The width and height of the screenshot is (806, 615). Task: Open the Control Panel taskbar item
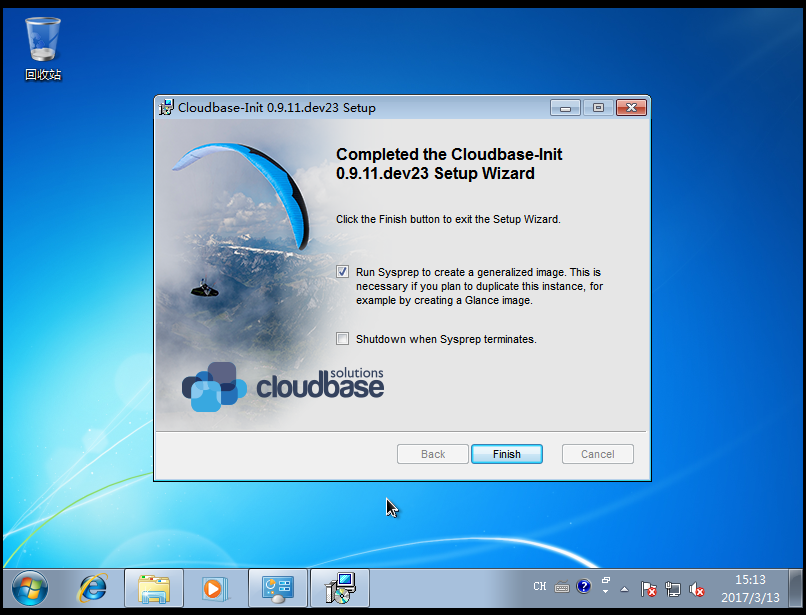tap(278, 588)
